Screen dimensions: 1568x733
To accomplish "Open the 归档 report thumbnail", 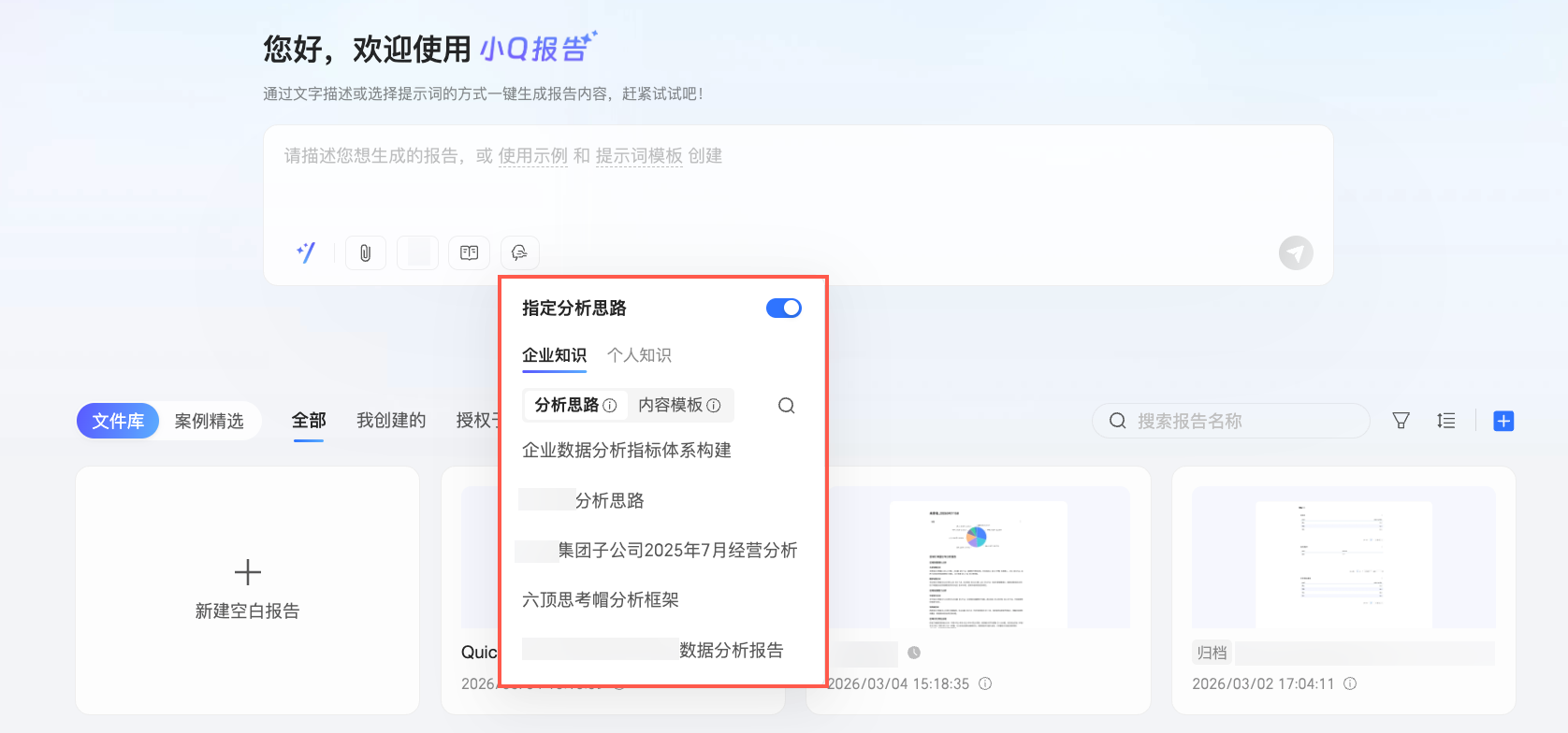I will [x=1343, y=557].
